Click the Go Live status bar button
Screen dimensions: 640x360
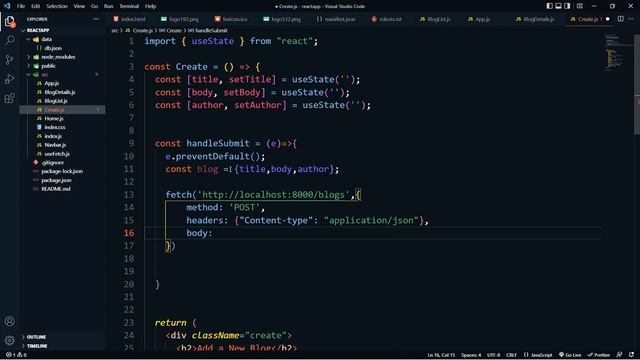pos(570,355)
